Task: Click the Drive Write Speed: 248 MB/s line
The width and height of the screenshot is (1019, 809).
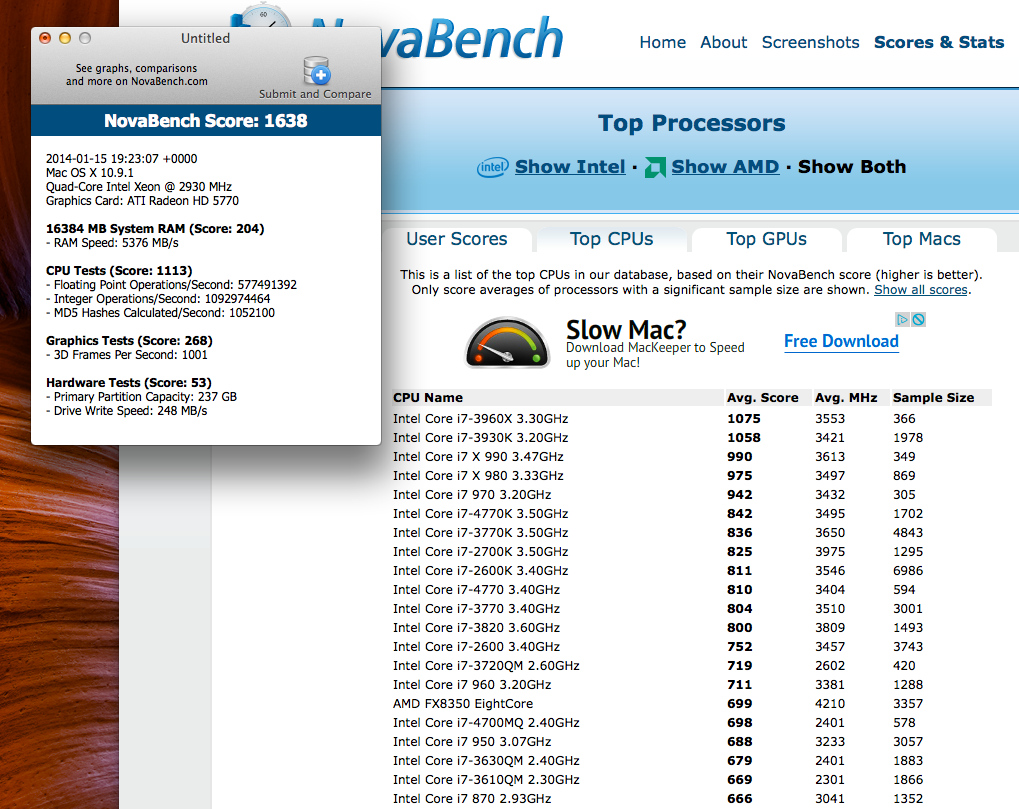Action: click(127, 411)
